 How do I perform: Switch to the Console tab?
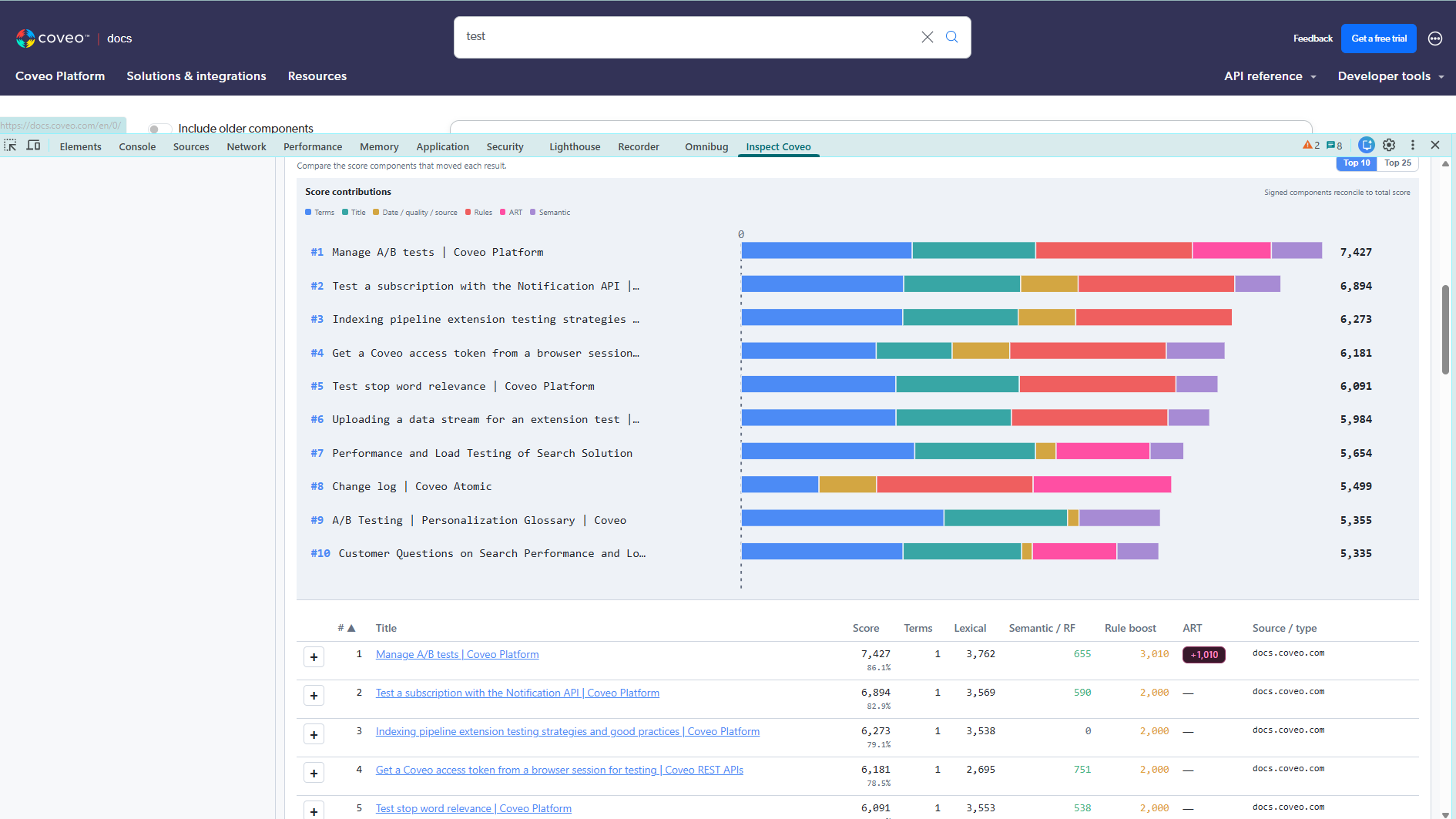pyautogui.click(x=137, y=146)
